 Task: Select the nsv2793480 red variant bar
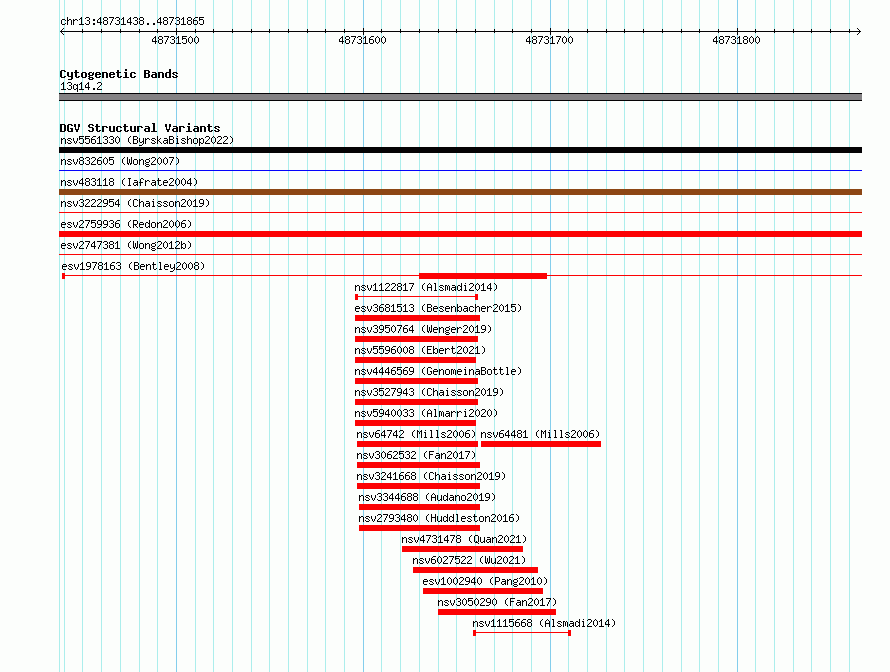coord(419,528)
